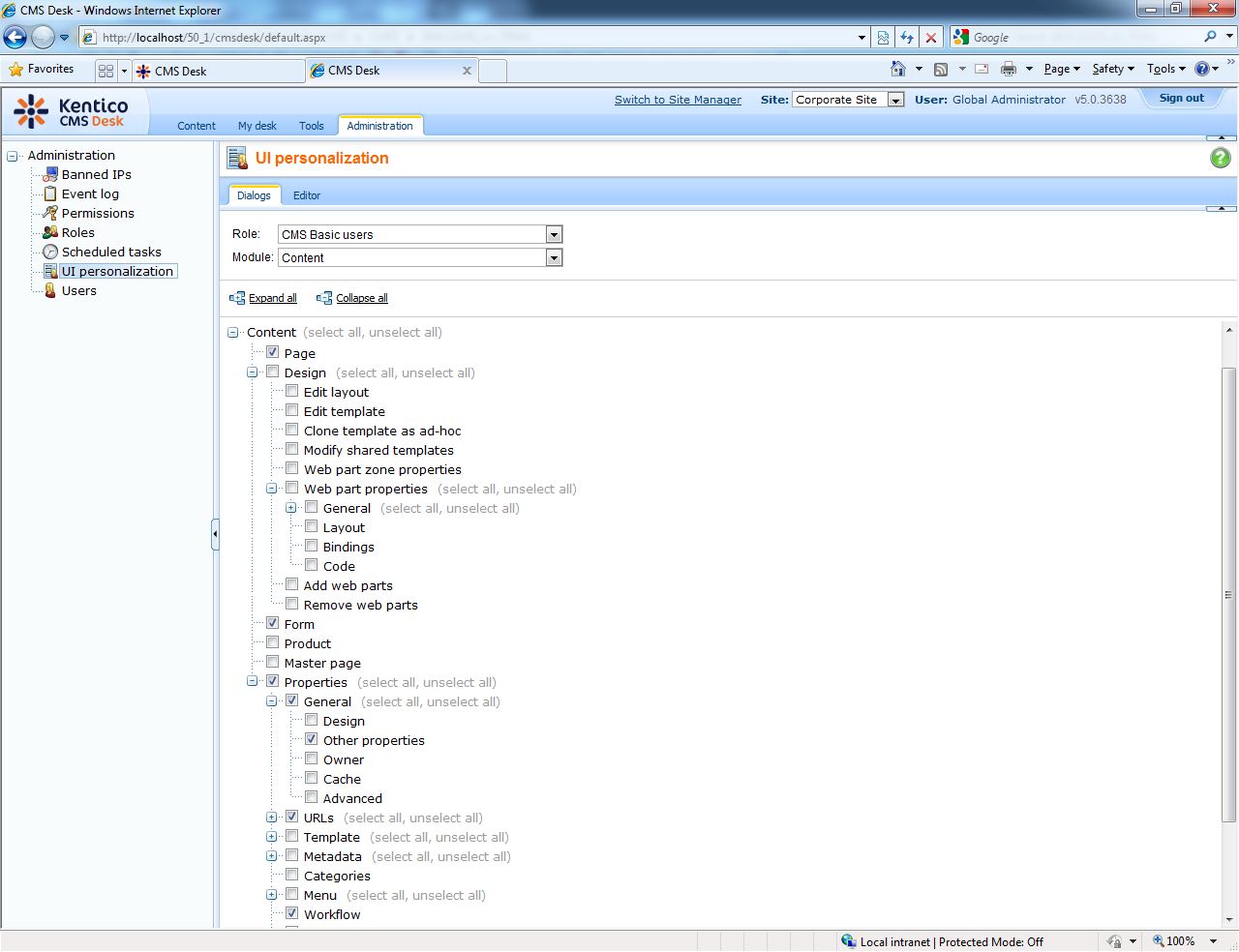The width and height of the screenshot is (1239, 952).
Task: Click the browser address bar
Action: (474, 38)
